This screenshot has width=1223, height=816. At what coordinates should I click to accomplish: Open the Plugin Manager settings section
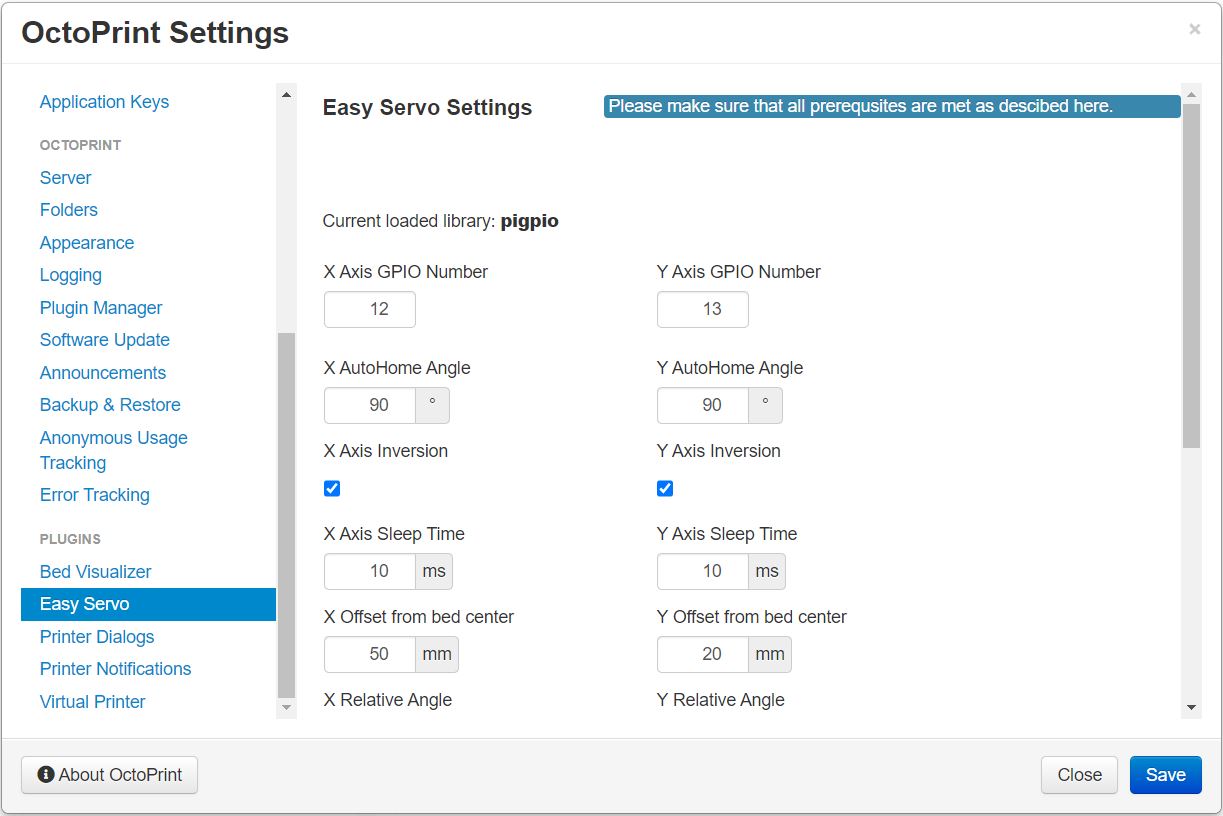101,308
